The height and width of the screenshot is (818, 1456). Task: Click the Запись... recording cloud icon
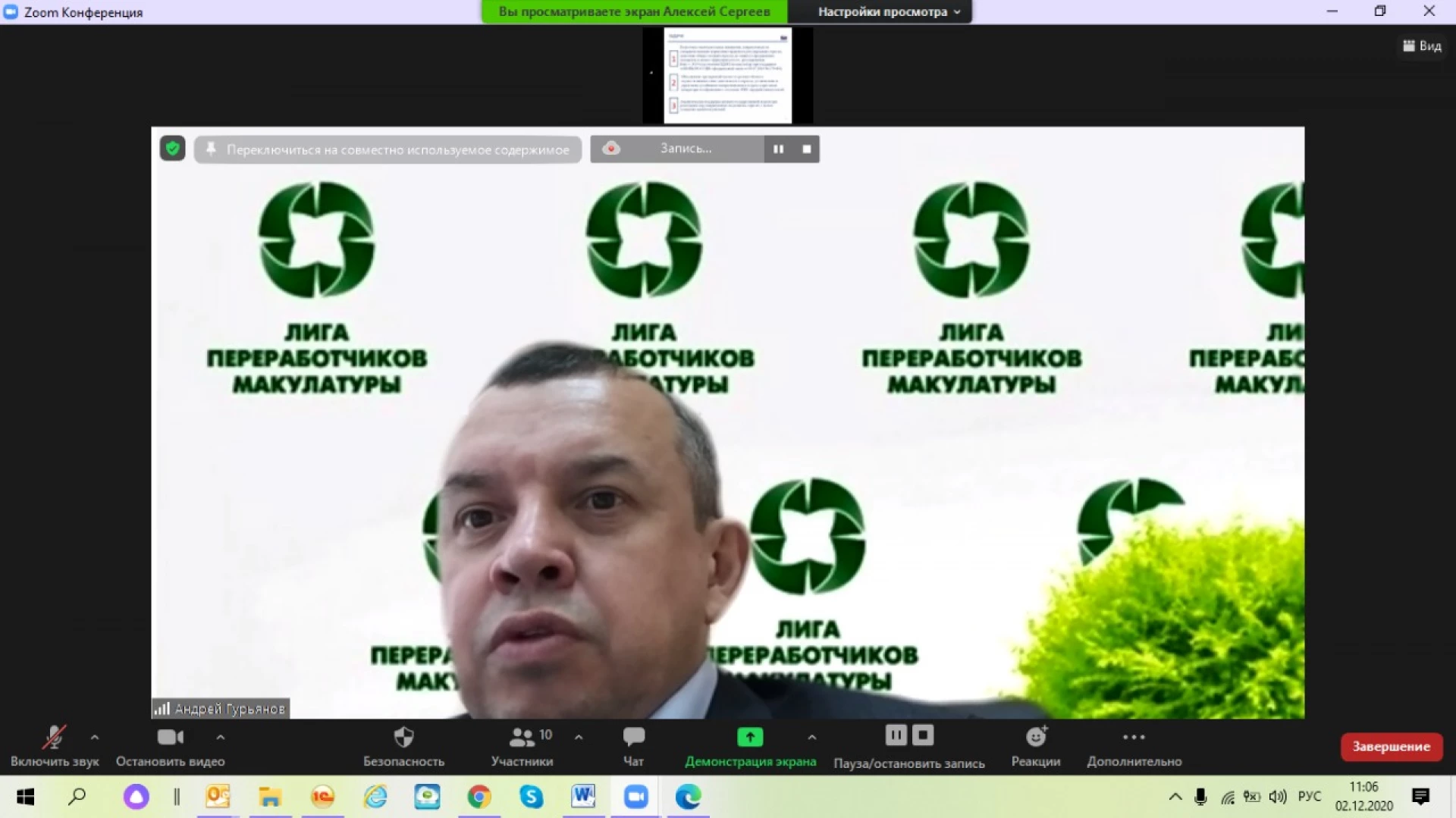click(x=611, y=149)
